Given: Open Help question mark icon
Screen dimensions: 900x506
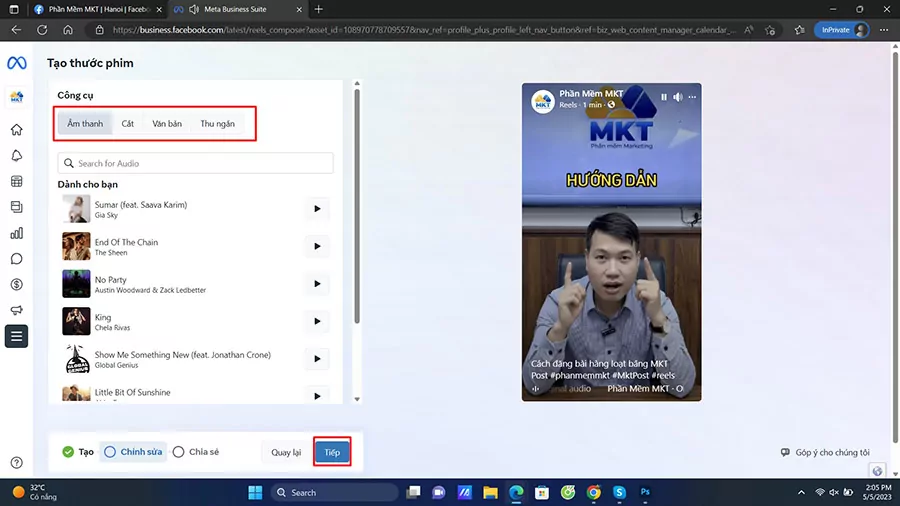Looking at the screenshot, I should [17, 462].
